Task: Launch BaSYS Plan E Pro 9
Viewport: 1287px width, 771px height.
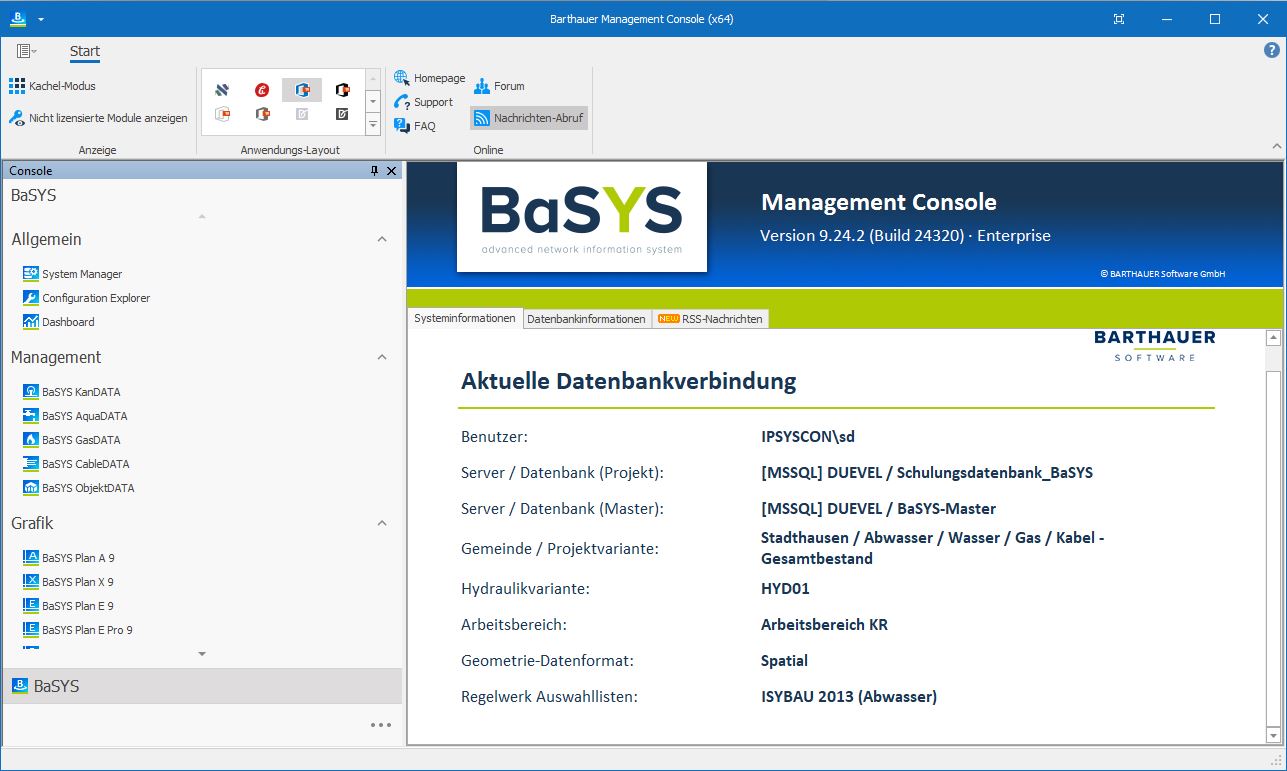Action: [x=78, y=630]
